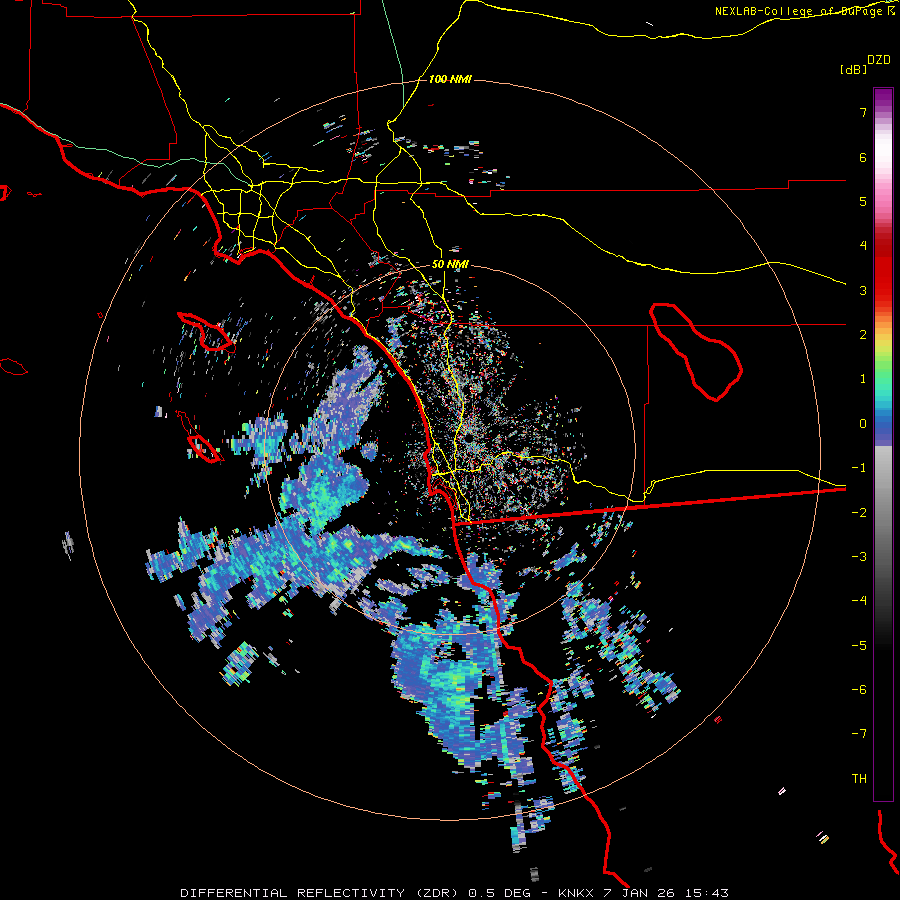Click the -2 value on the scale
This screenshot has width=900, height=900.
859,512
